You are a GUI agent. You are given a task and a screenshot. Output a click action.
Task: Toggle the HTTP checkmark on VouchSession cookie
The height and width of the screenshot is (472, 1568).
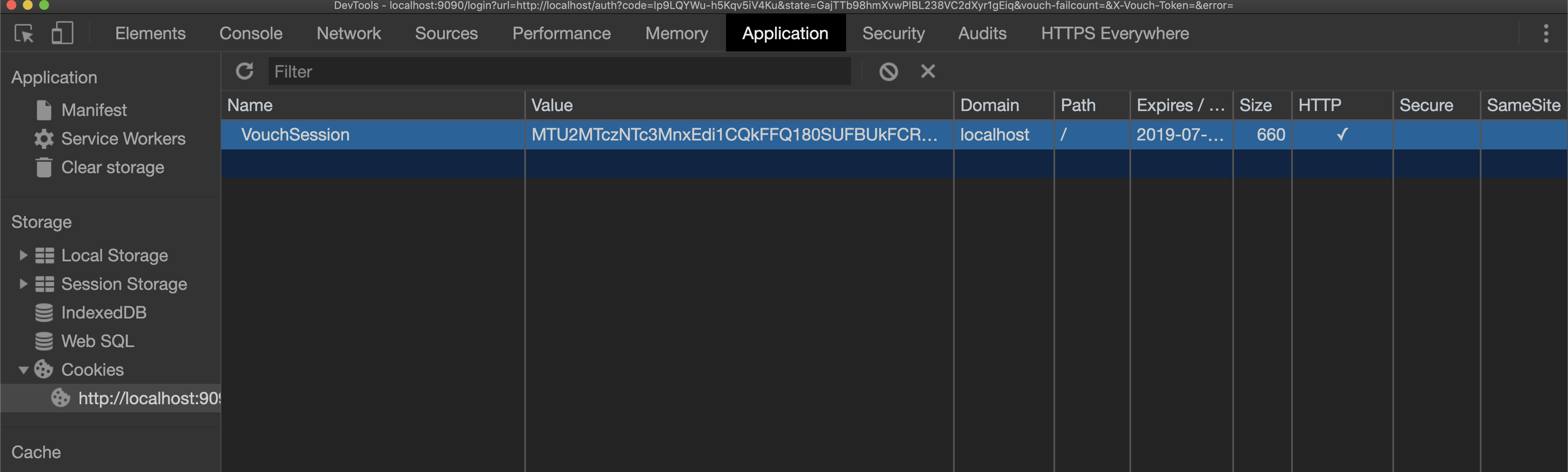tap(1343, 135)
